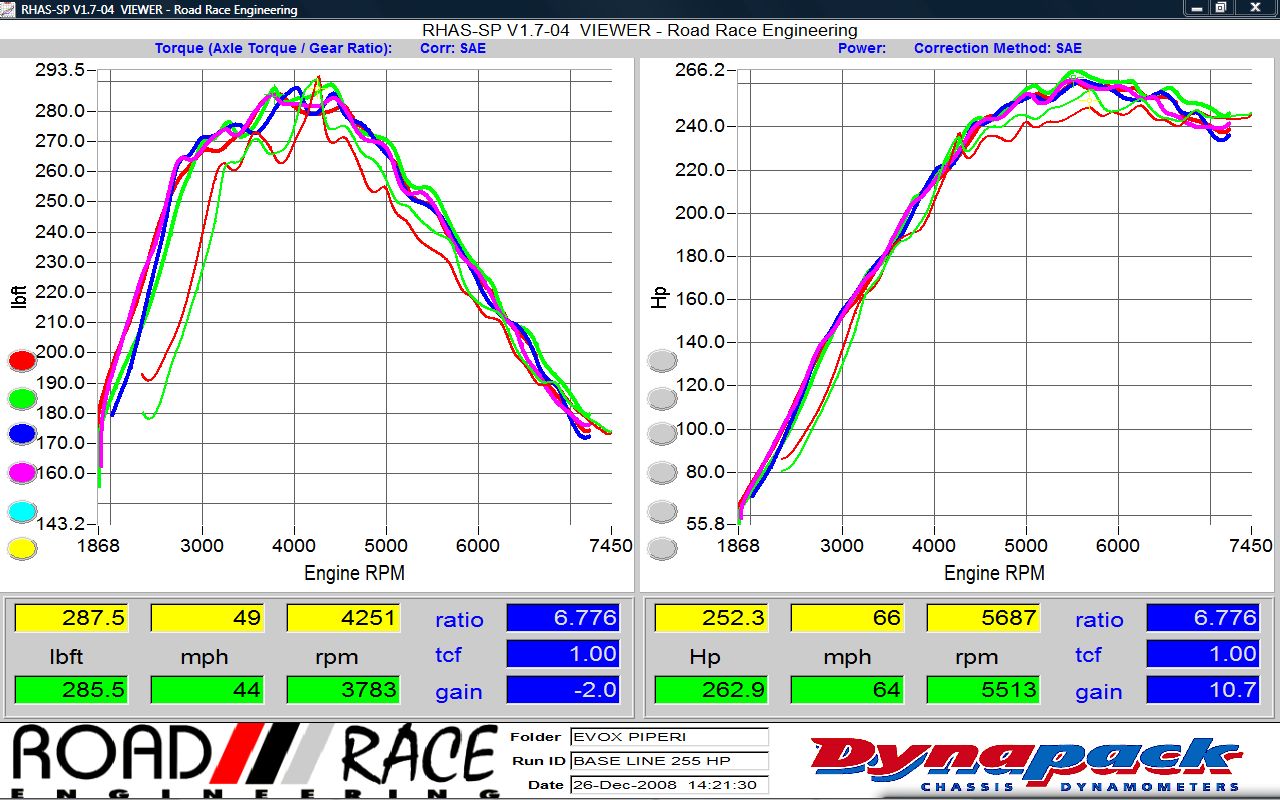Click the Dynapack Chassis Dynamometers logo
Image resolution: width=1280 pixels, height=800 pixels.
[x=1026, y=763]
